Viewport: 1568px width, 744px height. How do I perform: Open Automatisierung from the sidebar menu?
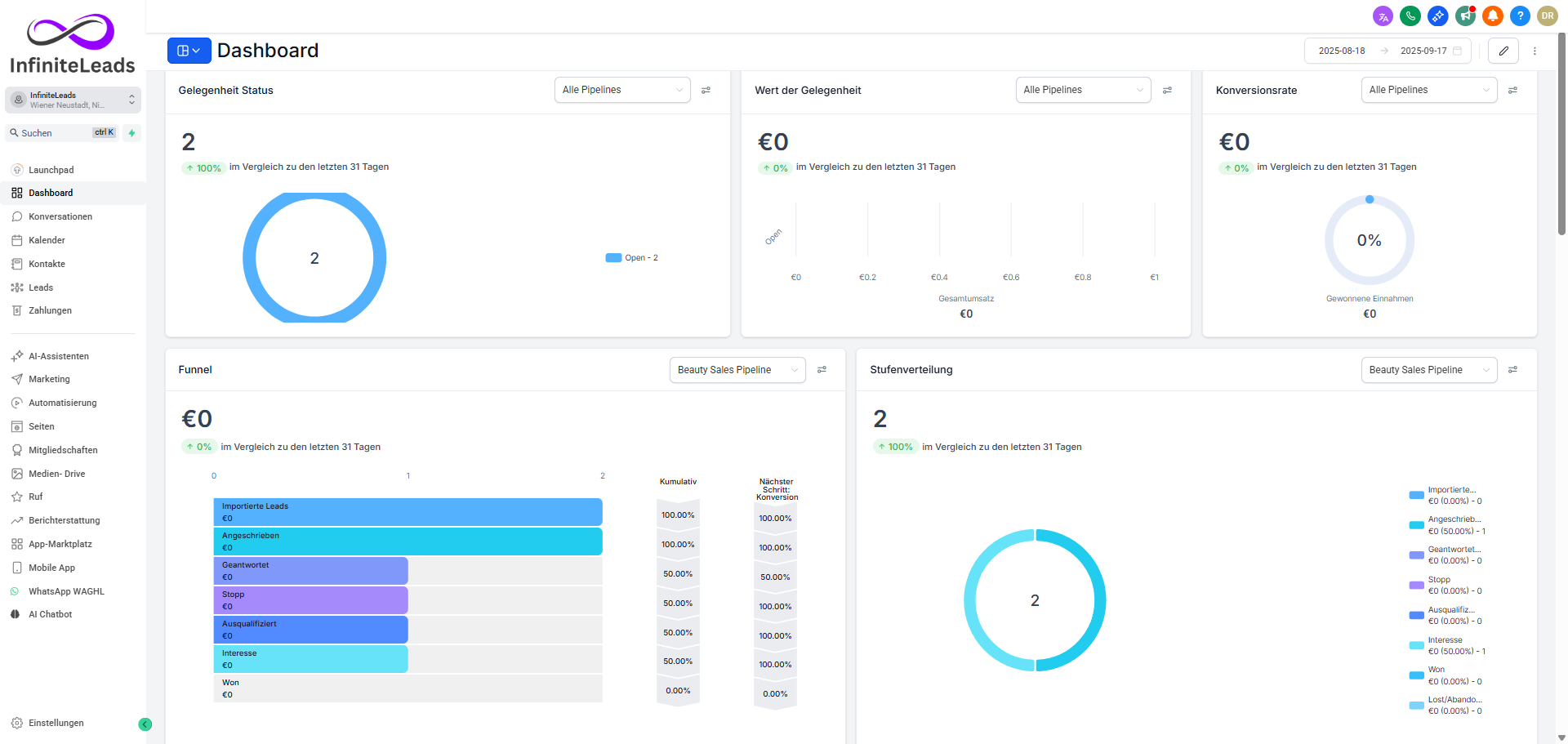tap(62, 403)
